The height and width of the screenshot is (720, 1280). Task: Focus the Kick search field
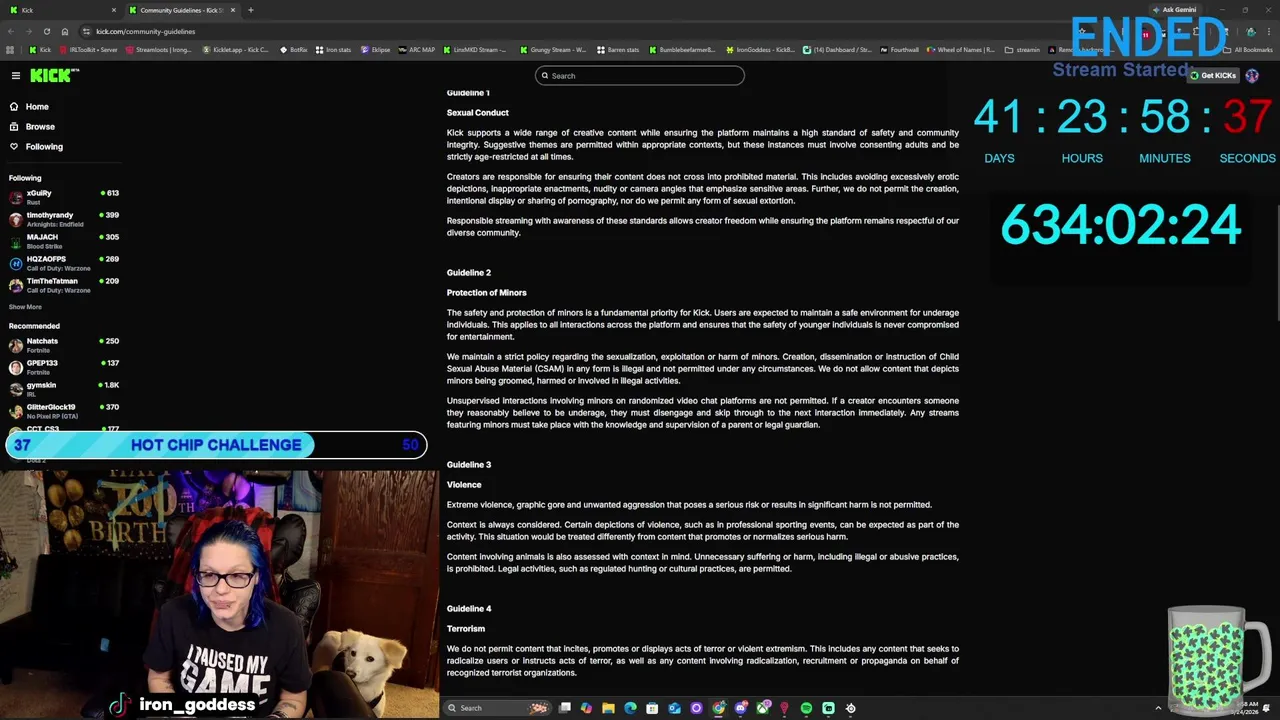[x=640, y=76]
